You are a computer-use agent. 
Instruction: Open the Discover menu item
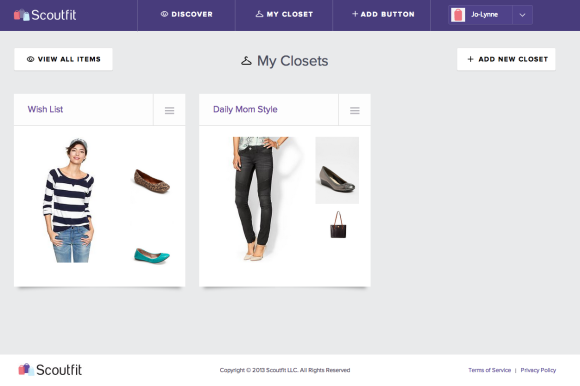click(x=187, y=14)
